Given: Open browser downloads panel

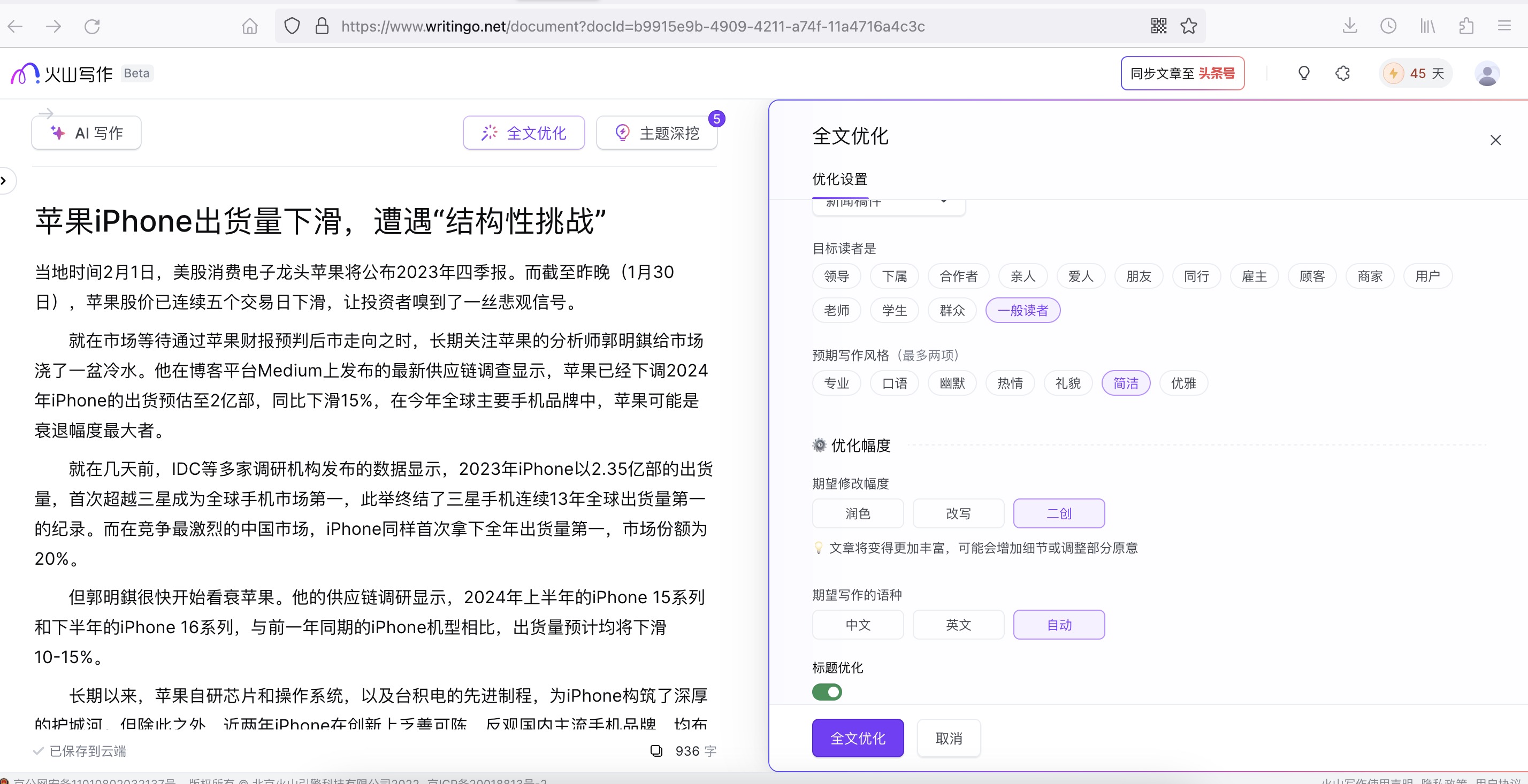Looking at the screenshot, I should click(x=1349, y=26).
